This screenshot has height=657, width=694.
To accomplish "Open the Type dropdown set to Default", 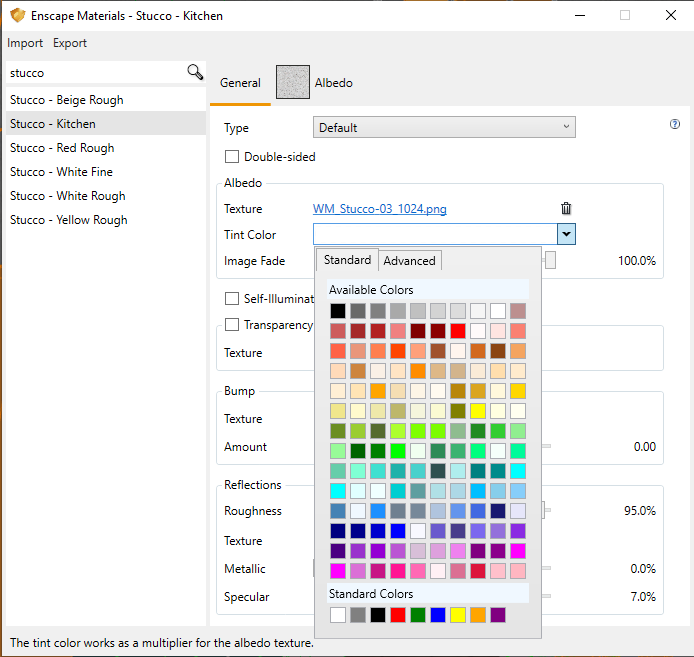I will tap(444, 128).
